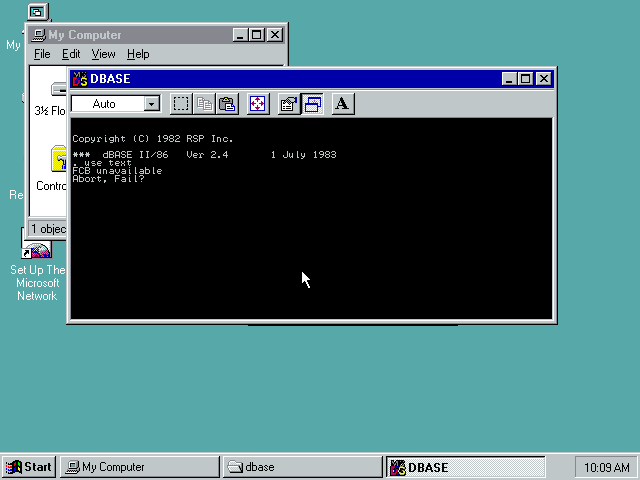Close the My Computer window
The image size is (640, 480).
coord(275,35)
